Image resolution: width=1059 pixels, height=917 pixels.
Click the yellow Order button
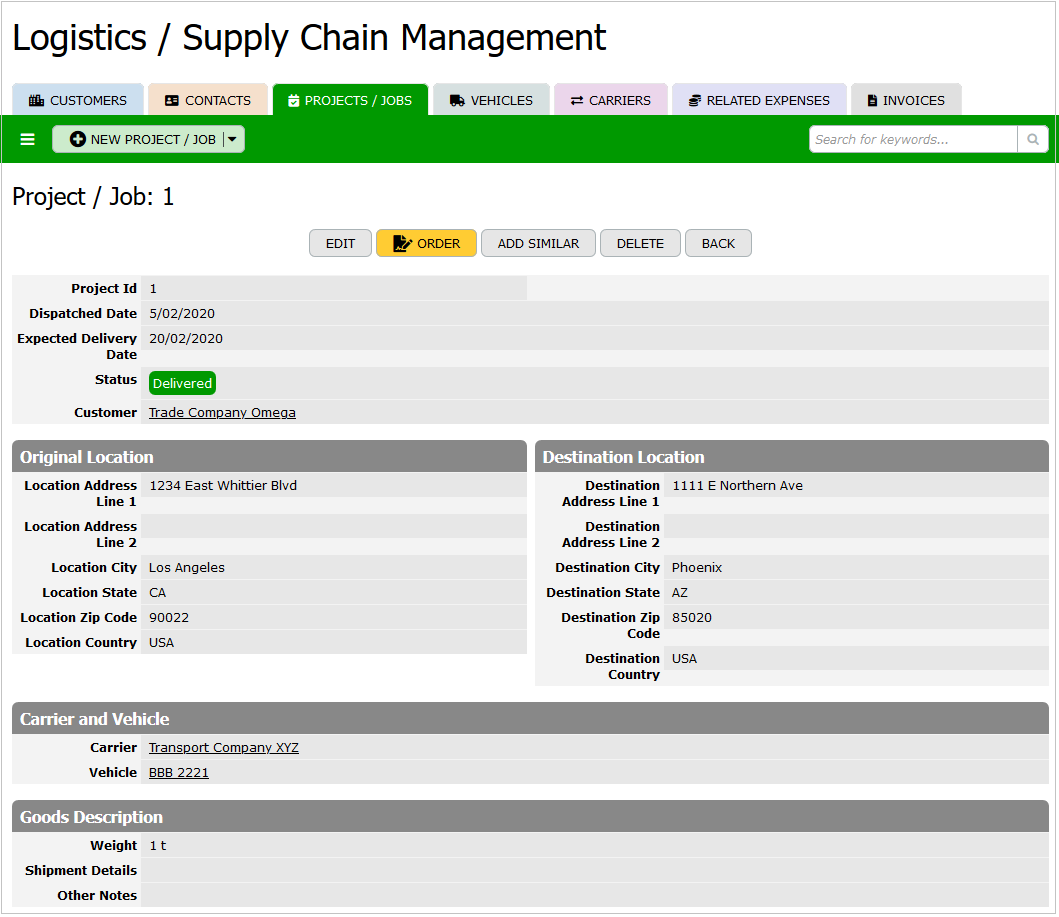point(426,243)
